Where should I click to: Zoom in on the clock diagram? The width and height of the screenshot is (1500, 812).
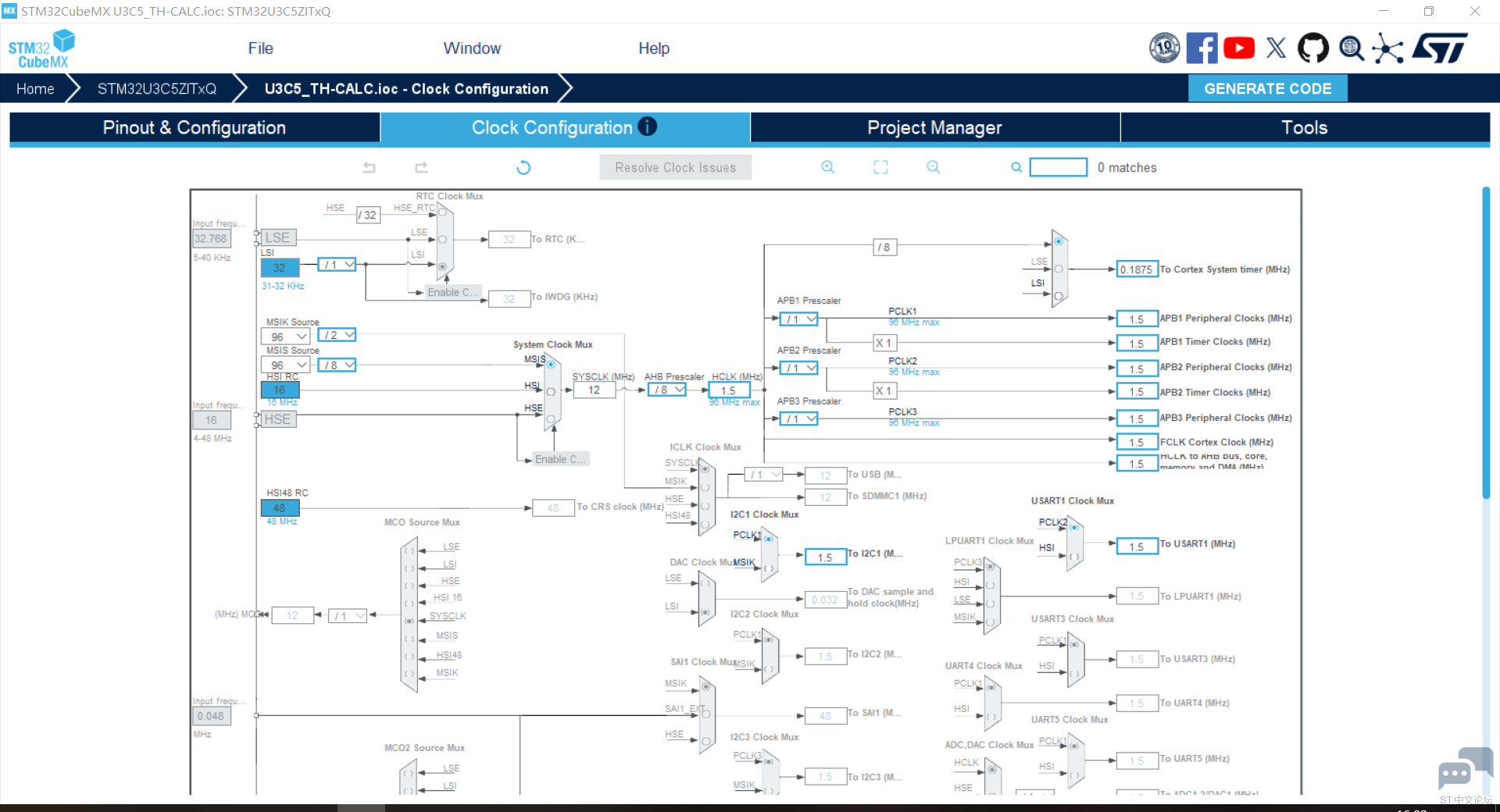[828, 167]
